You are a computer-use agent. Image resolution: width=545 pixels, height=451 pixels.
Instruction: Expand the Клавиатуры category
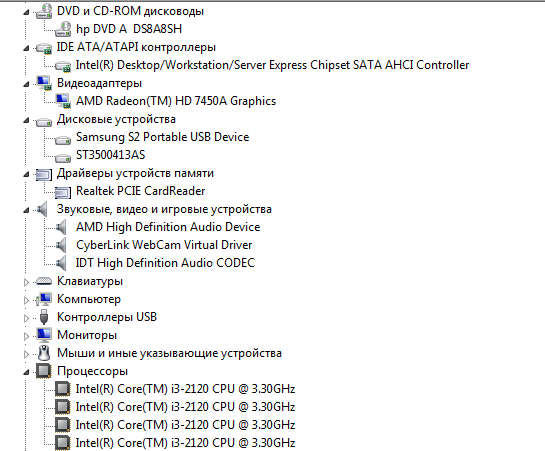26,282
